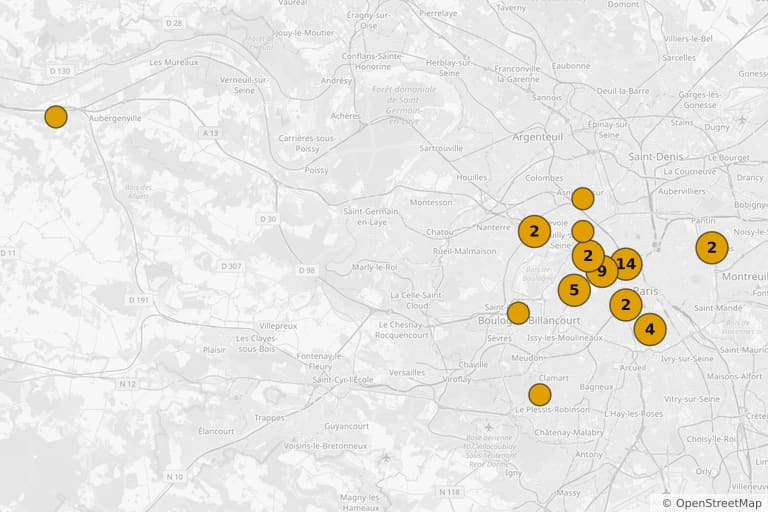Click the Argenteuil map label
Screen dimensions: 768x512
click(538, 137)
